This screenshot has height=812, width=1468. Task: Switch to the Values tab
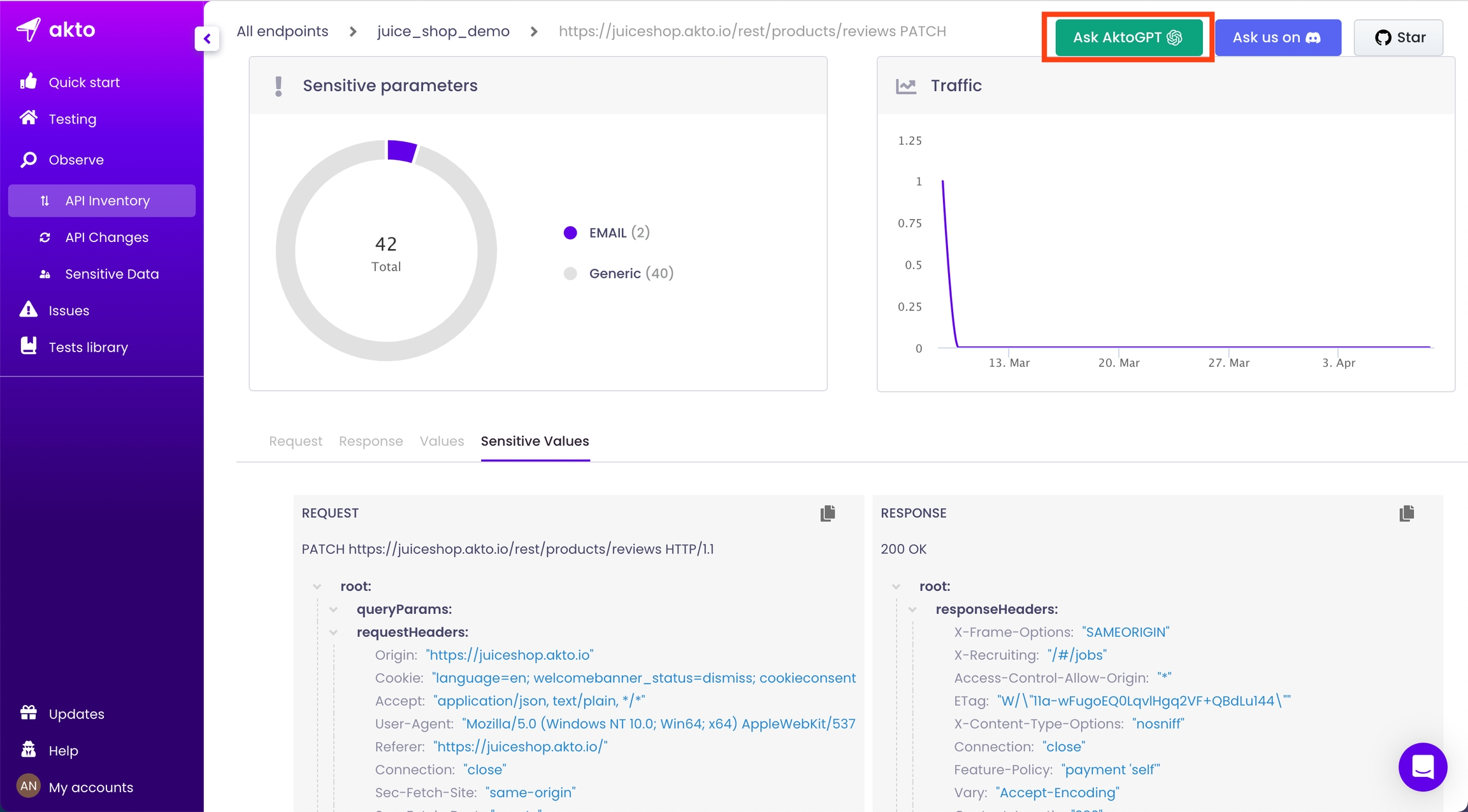pos(442,441)
